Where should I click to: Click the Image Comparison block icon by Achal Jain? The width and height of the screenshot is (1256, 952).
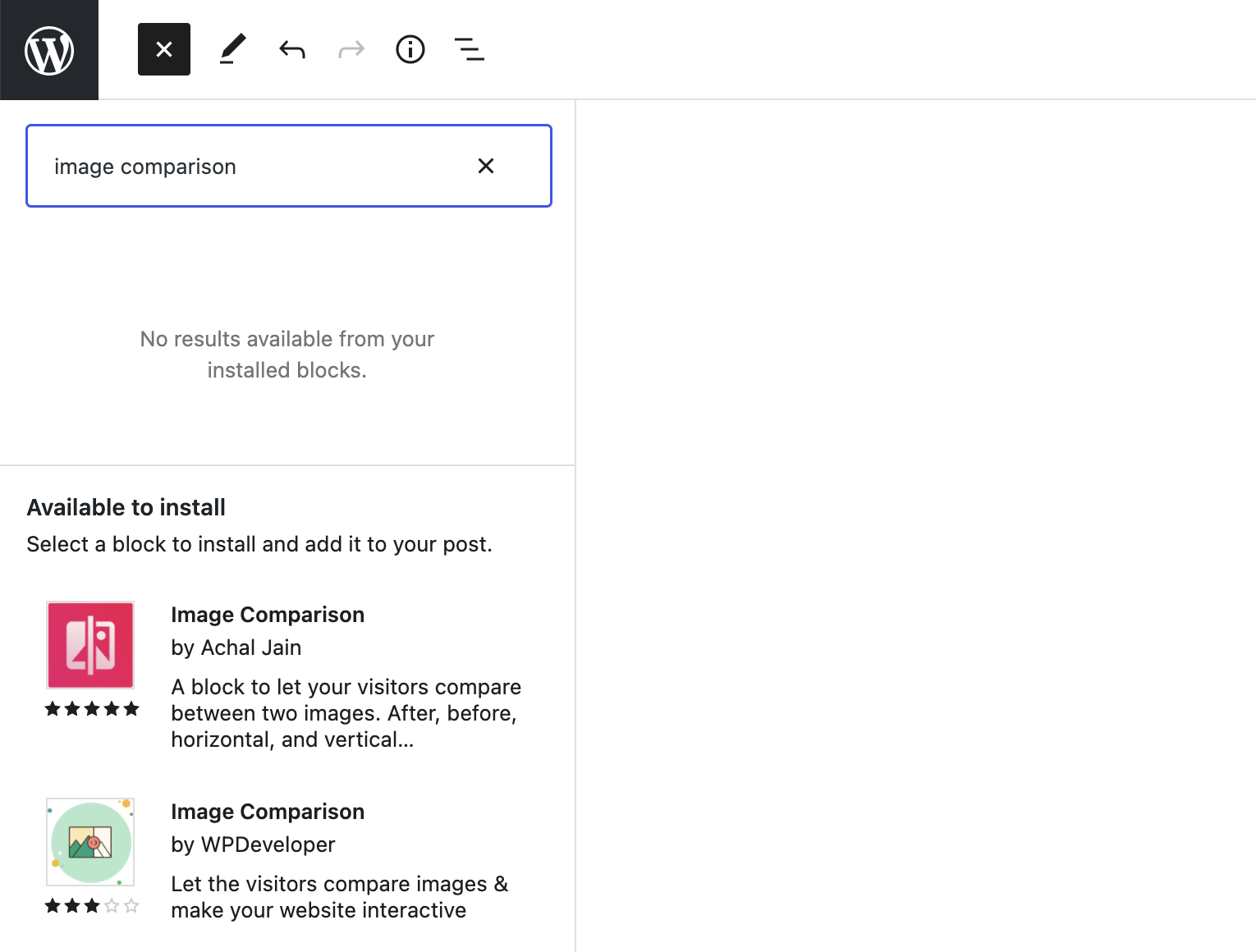pos(90,645)
